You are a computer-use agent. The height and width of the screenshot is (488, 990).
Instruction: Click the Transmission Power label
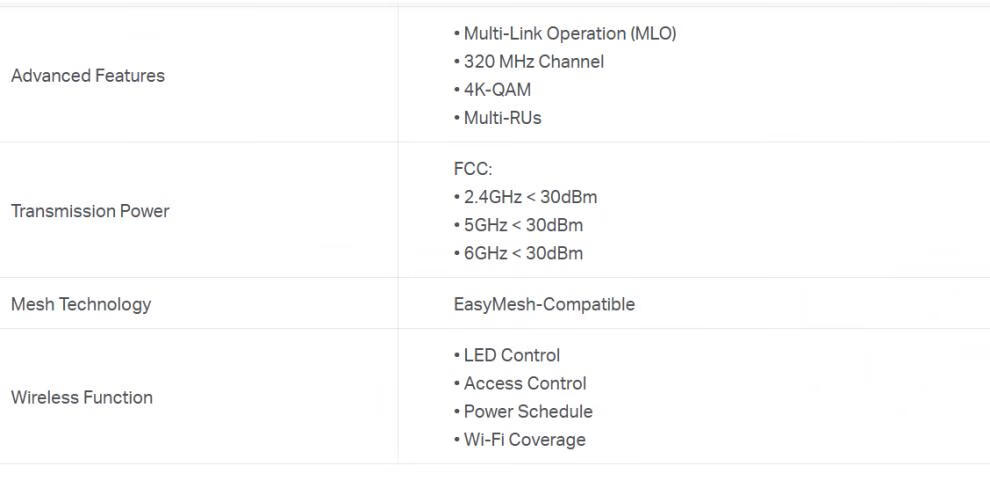click(90, 211)
